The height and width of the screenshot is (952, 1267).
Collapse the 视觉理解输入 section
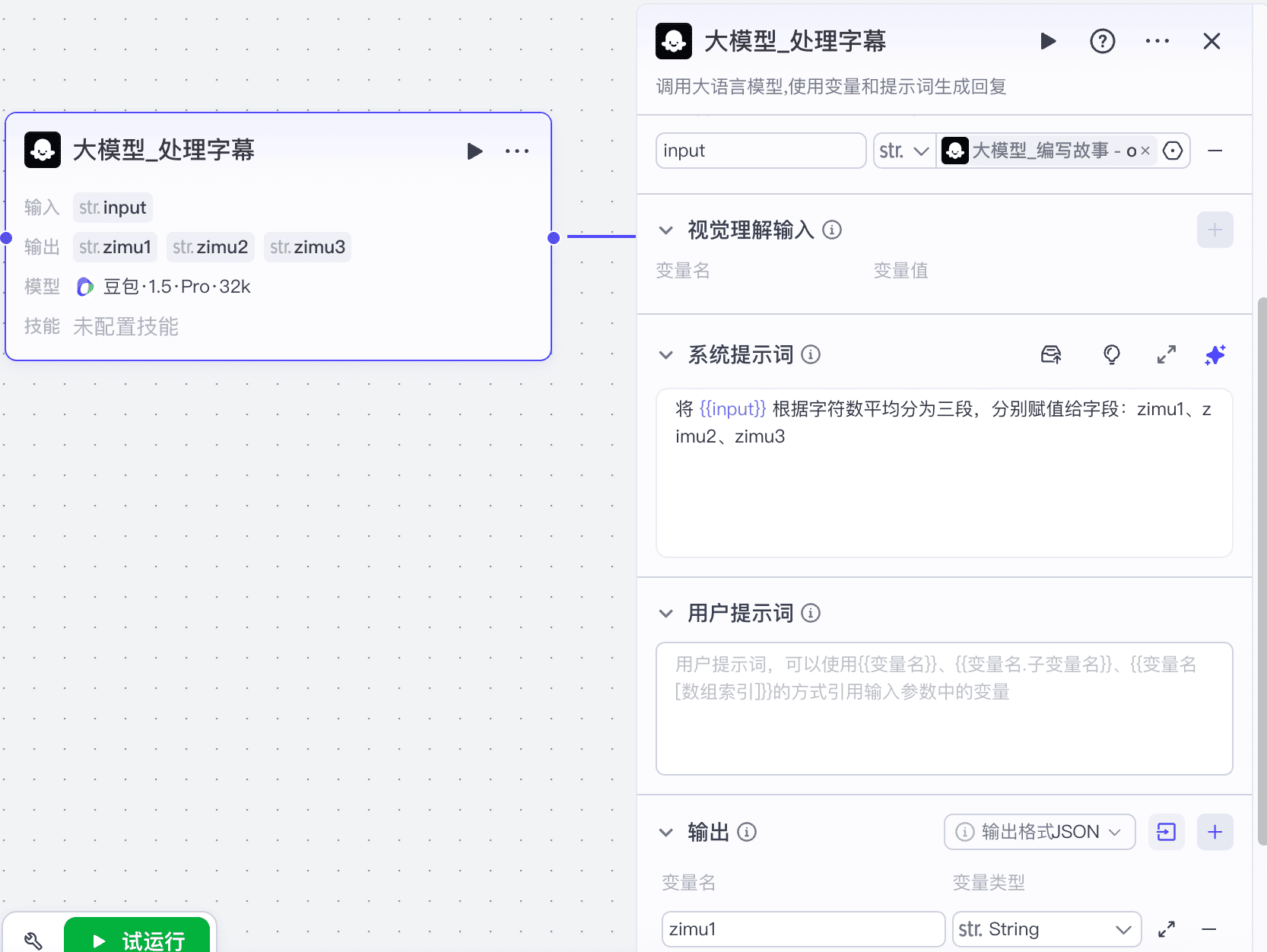coord(665,230)
